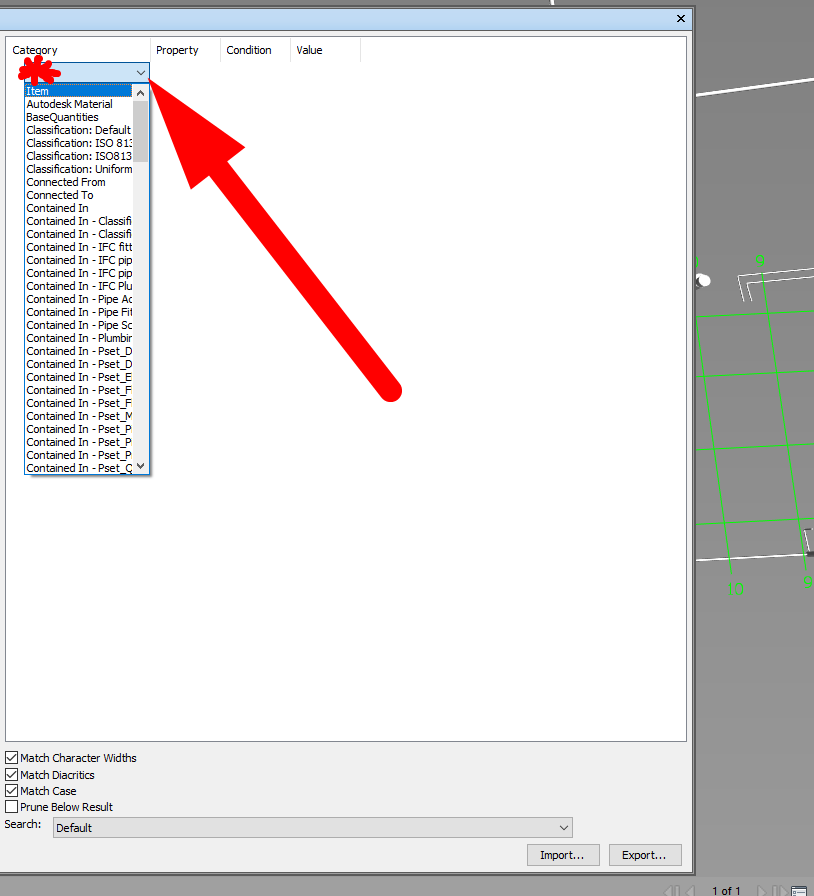Image resolution: width=814 pixels, height=896 pixels.
Task: Click the category list scroll-up arrow
Action: click(x=141, y=93)
